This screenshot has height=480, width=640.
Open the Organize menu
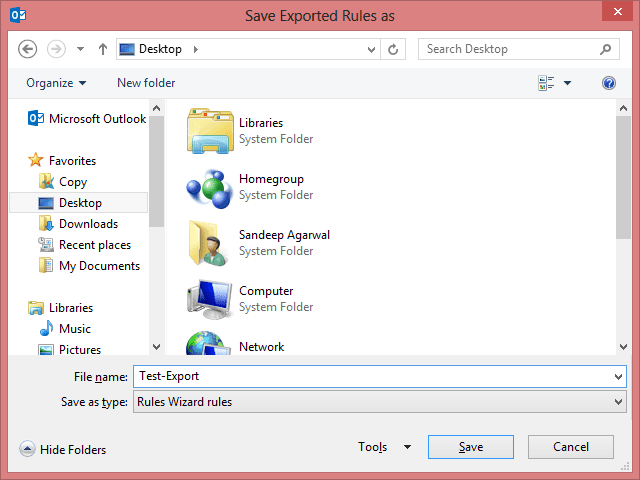tap(56, 83)
